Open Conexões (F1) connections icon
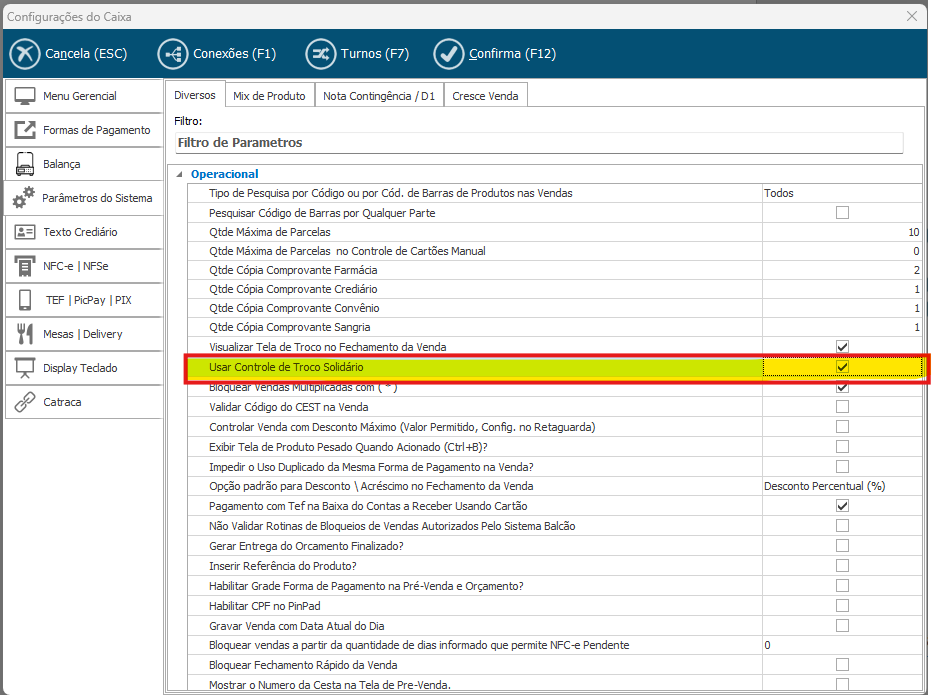The height and width of the screenshot is (695, 932). [x=173, y=53]
